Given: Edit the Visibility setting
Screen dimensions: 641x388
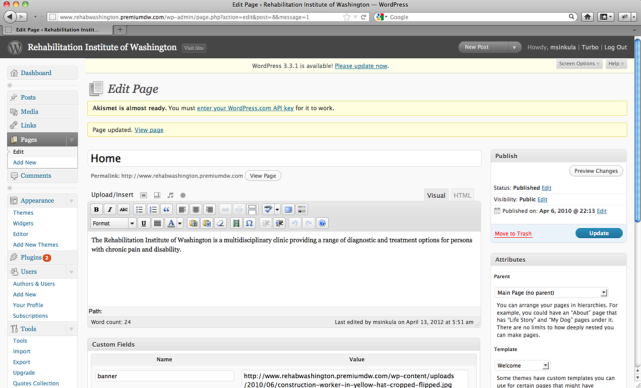Looking at the screenshot, I should tap(542, 200).
